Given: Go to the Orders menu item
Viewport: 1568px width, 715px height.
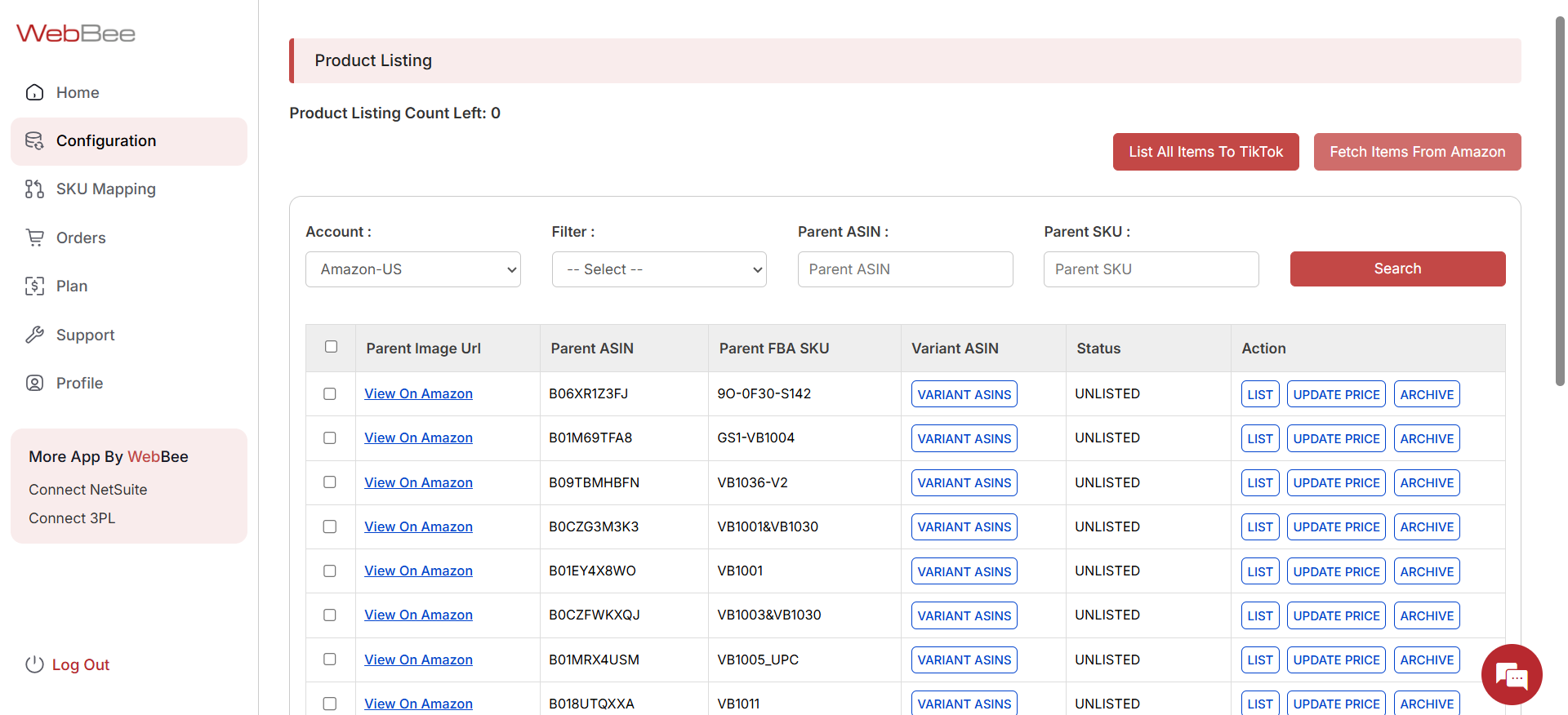Looking at the screenshot, I should click(81, 238).
